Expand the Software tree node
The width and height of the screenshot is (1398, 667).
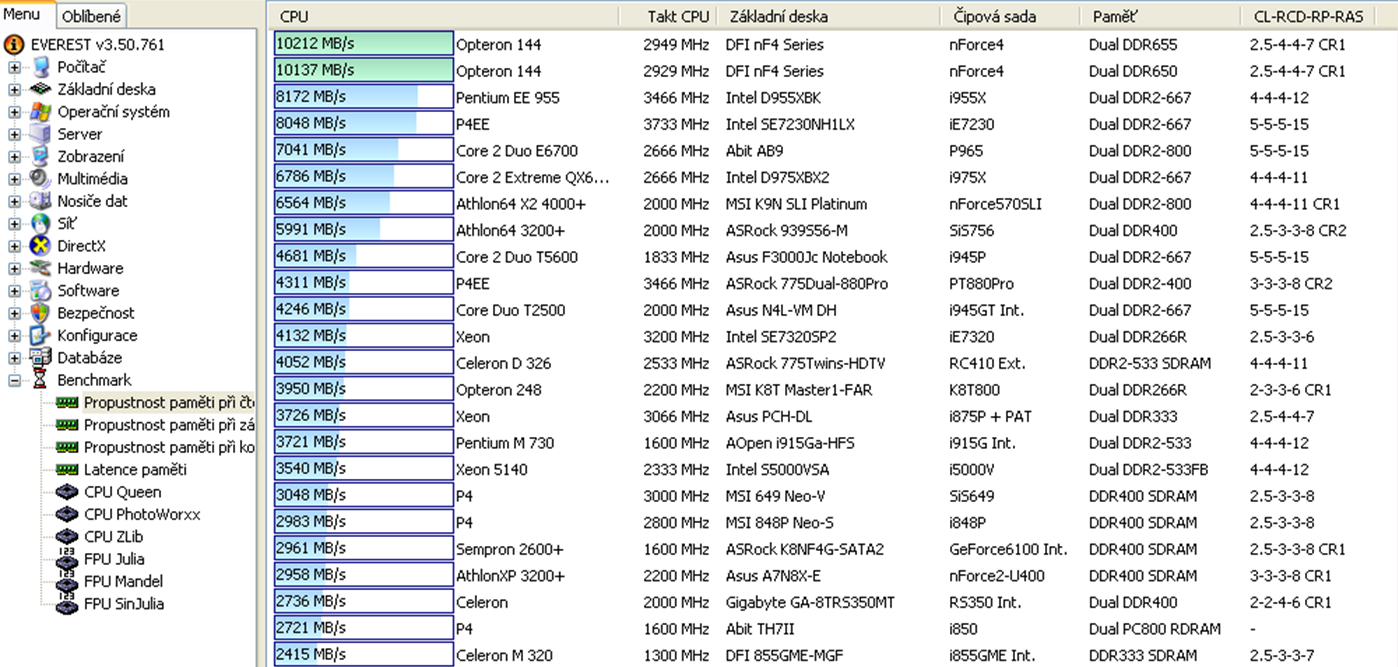click(x=15, y=291)
